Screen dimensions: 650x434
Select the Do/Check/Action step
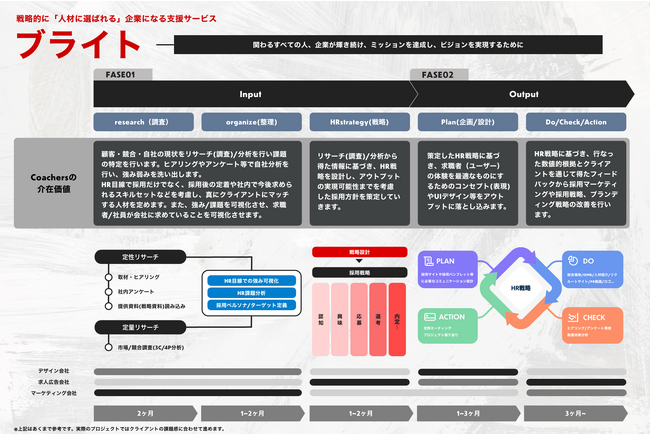(x=576, y=122)
